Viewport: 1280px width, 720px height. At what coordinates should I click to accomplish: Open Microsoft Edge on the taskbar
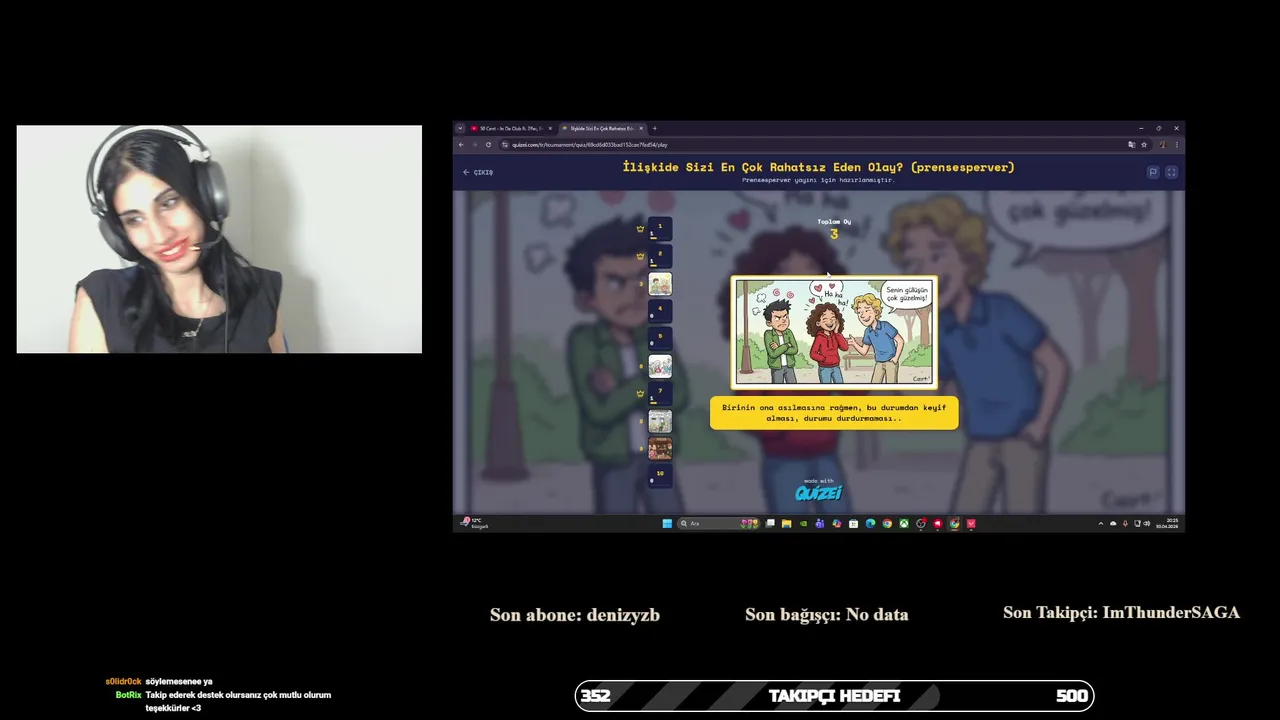pyautogui.click(x=870, y=523)
